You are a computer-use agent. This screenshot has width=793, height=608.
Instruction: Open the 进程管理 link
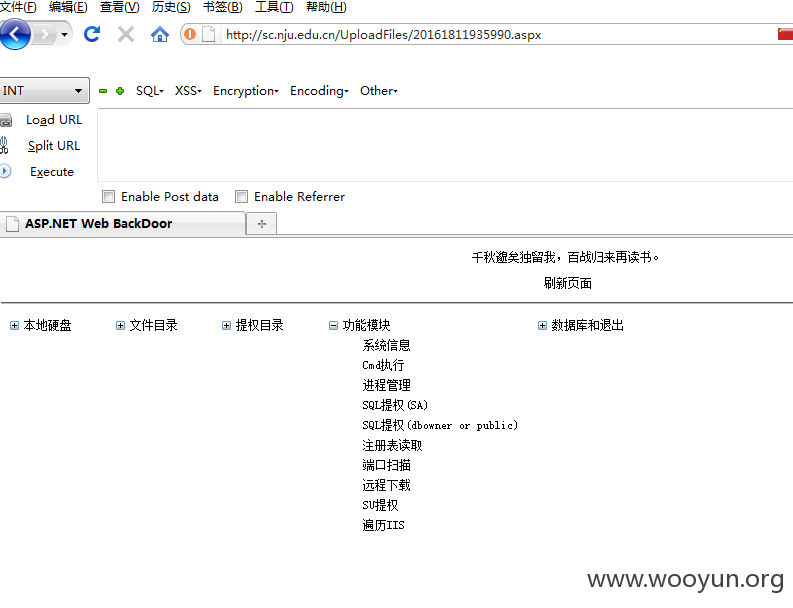[x=386, y=385]
